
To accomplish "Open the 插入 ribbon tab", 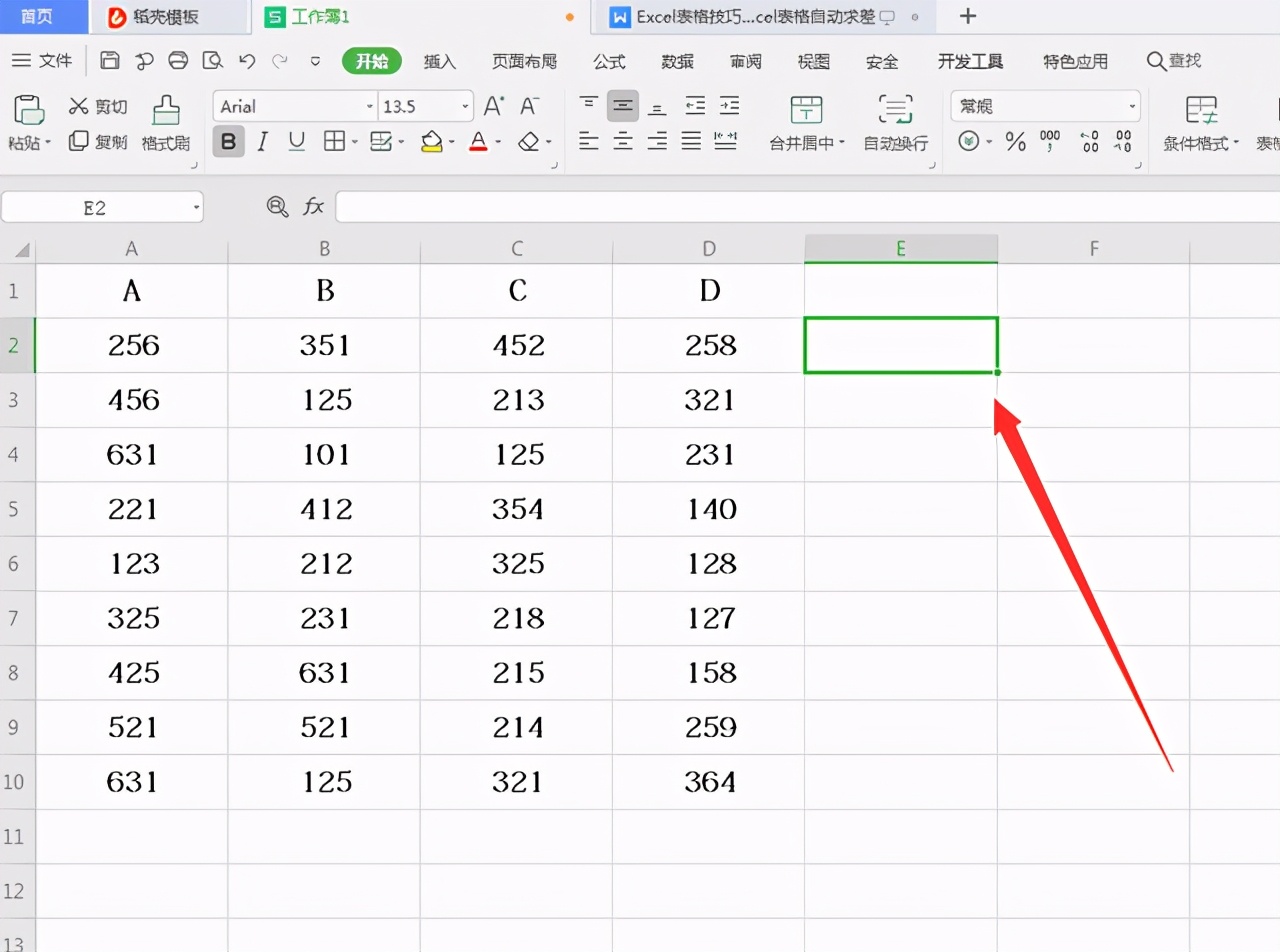I will (439, 61).
